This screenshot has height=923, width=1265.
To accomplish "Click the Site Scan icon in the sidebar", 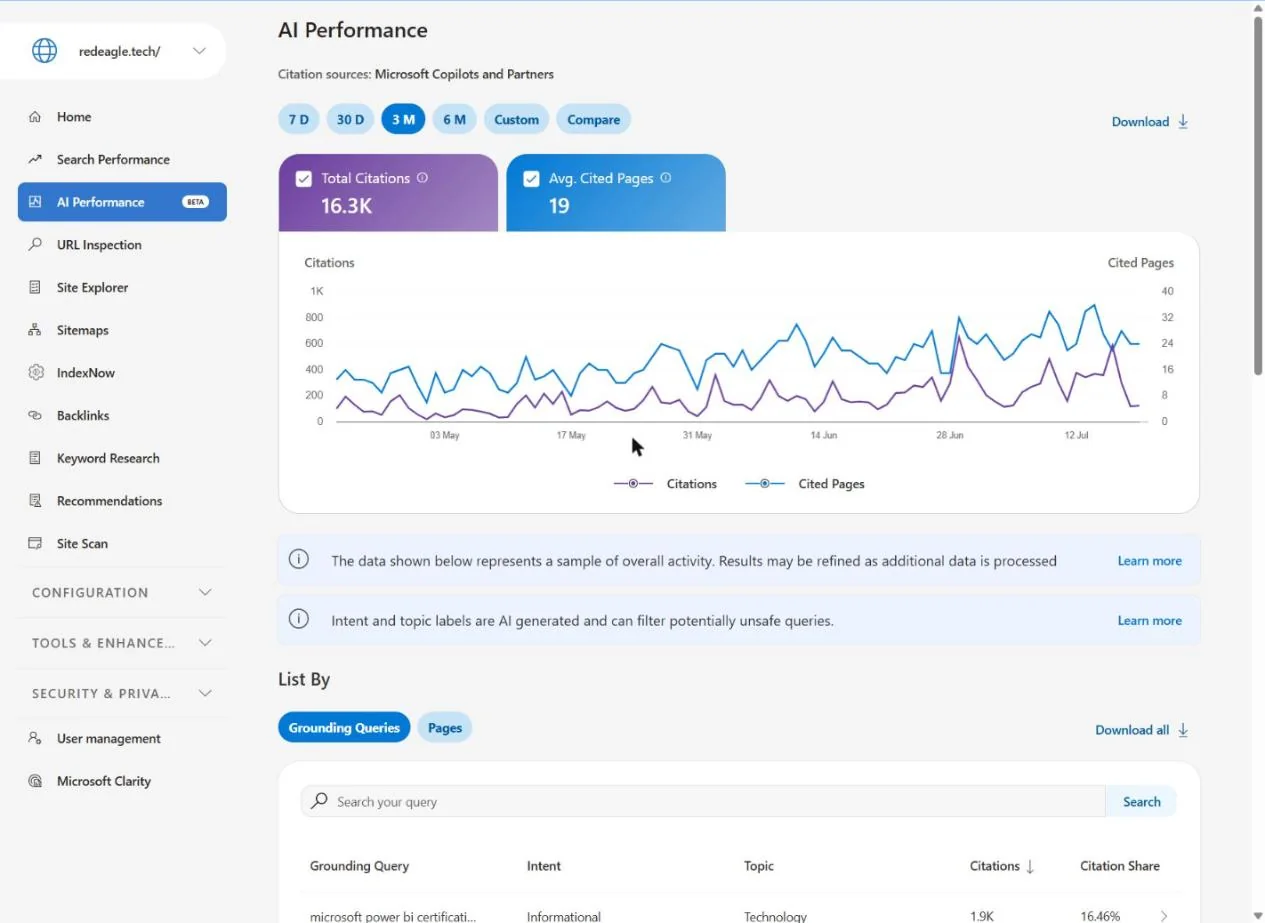I will 36,543.
